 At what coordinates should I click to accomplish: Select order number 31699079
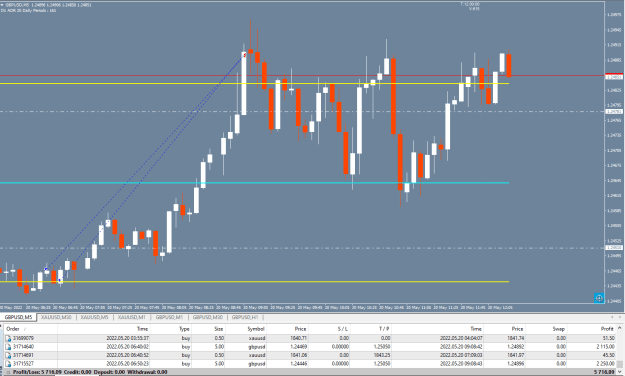(x=24, y=339)
